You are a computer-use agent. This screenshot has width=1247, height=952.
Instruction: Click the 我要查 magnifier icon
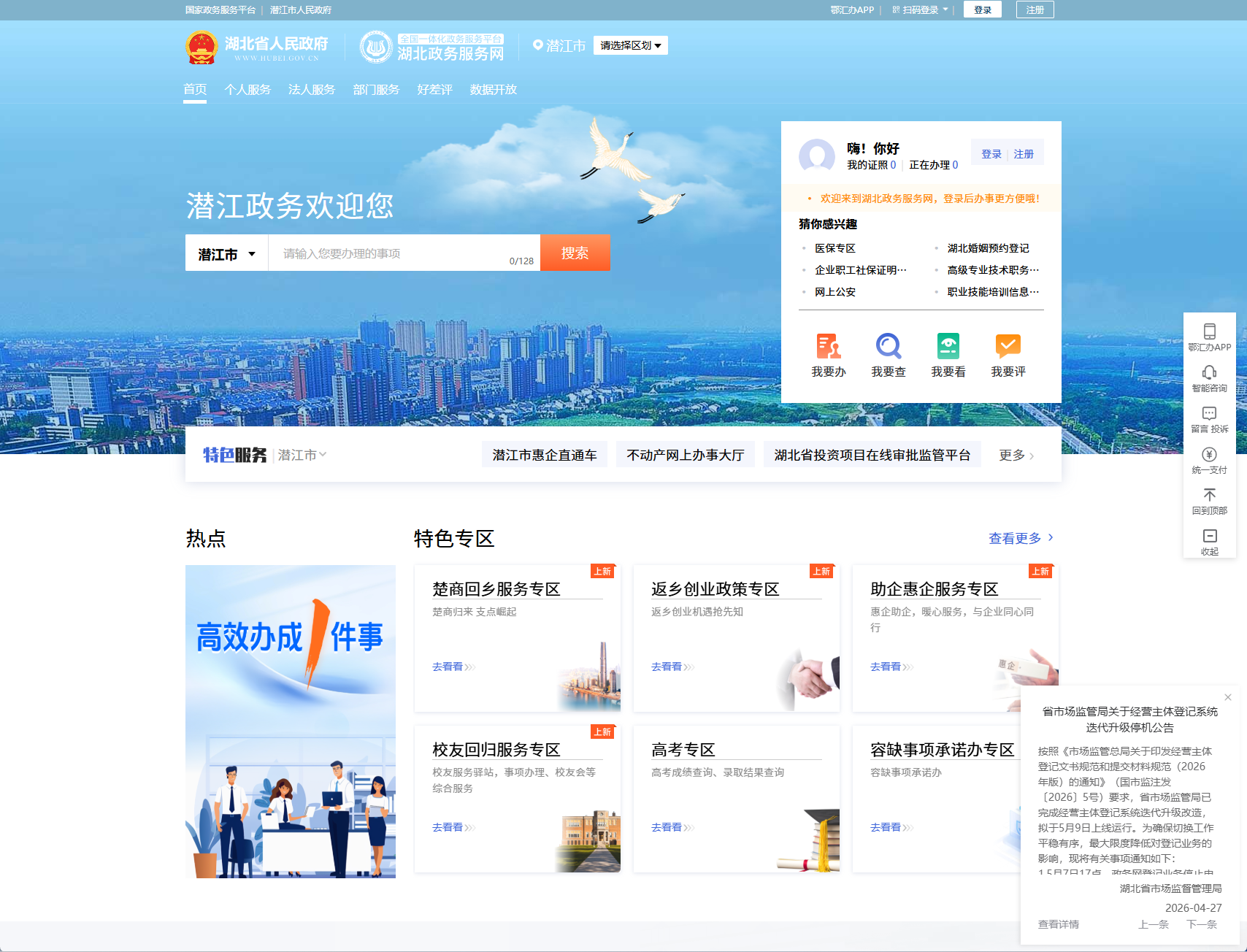pos(889,346)
